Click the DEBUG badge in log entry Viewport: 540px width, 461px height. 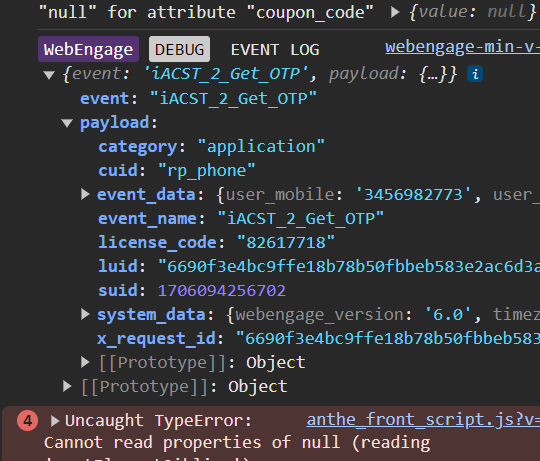tap(179, 49)
